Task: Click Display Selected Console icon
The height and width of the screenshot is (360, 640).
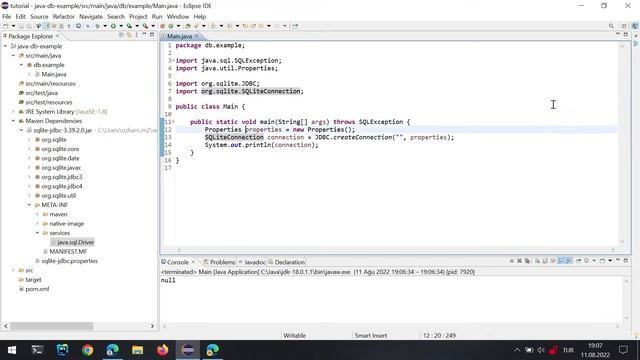Action: pos(587,261)
